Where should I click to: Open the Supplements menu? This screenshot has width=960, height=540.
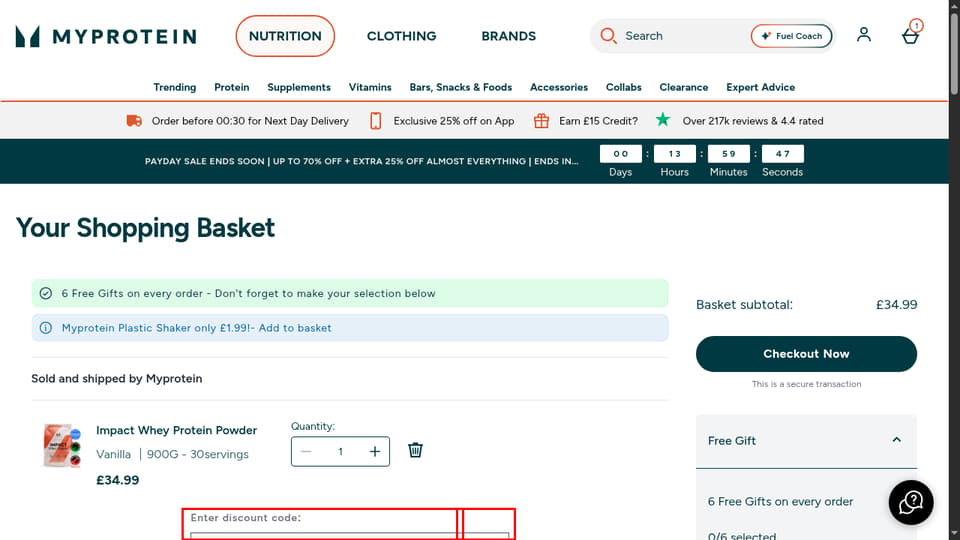(x=299, y=87)
